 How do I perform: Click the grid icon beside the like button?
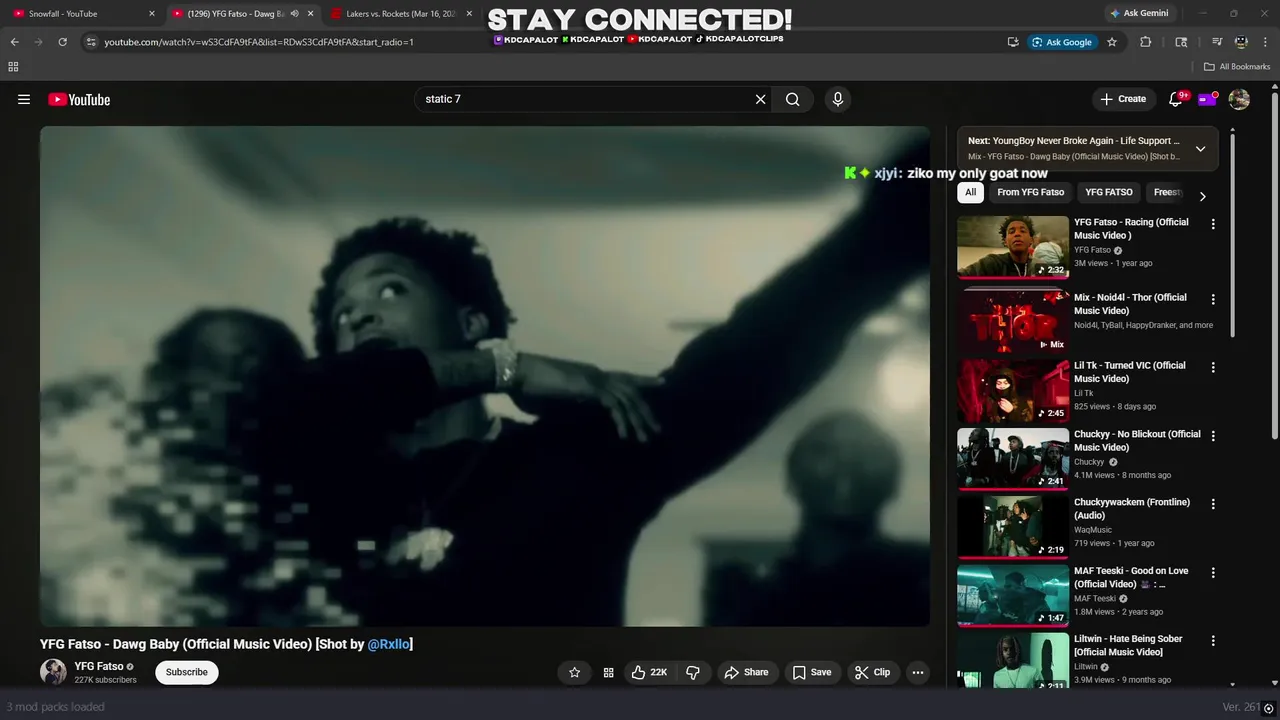coord(608,672)
